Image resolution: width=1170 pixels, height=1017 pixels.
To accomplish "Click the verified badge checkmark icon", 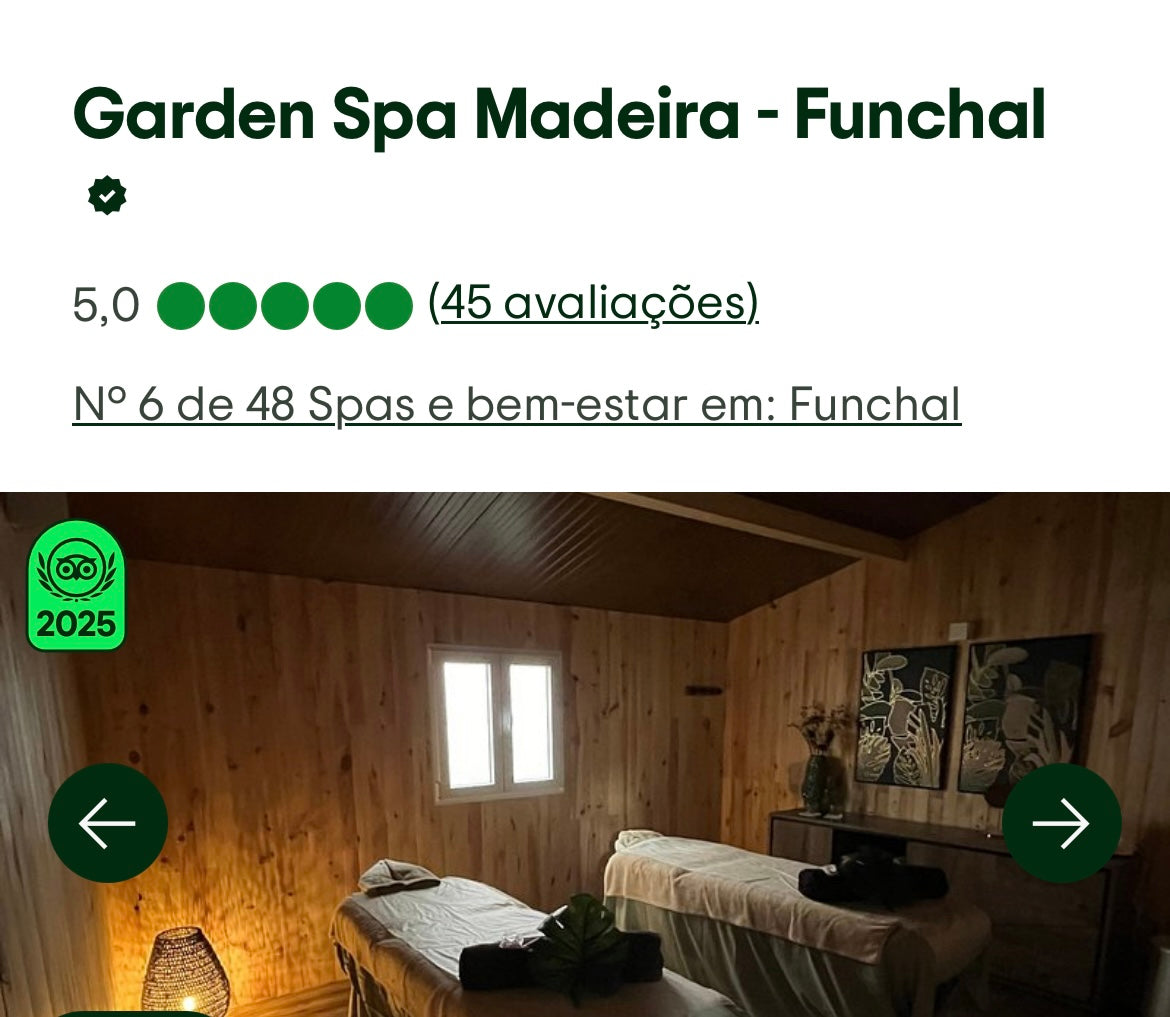I will pos(107,195).
